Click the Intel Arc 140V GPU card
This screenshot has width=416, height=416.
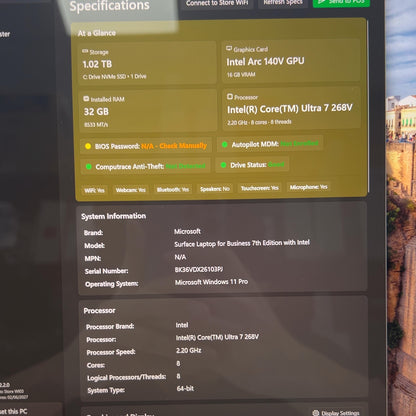(x=291, y=61)
